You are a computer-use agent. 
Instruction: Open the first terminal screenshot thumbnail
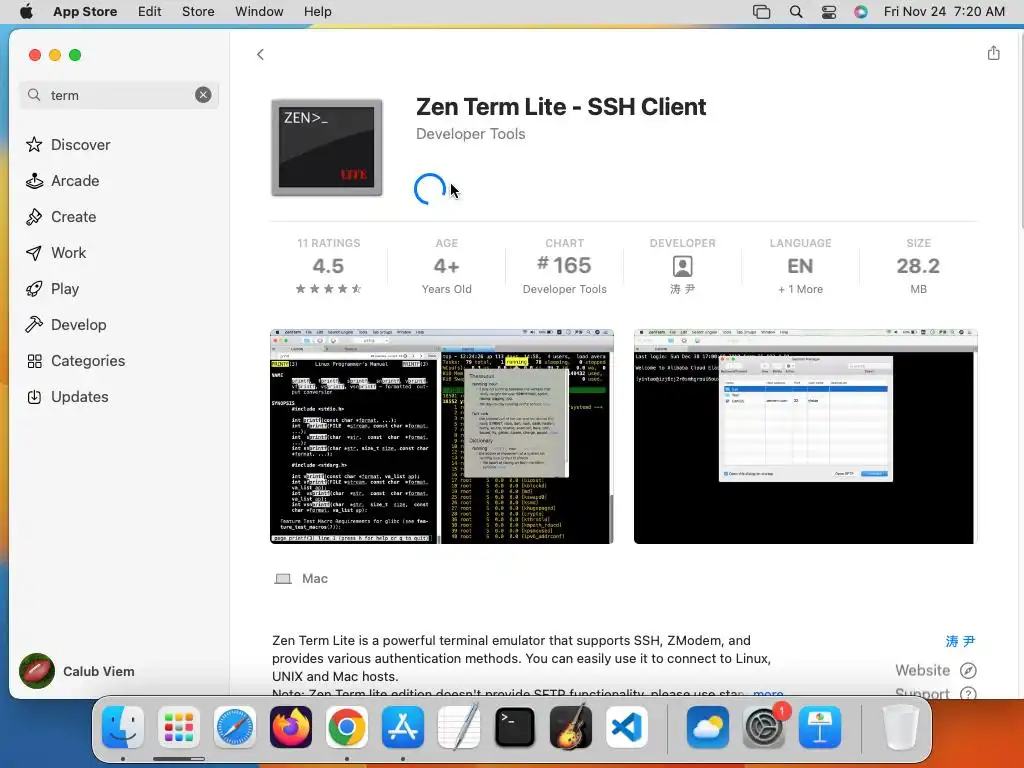(x=442, y=436)
